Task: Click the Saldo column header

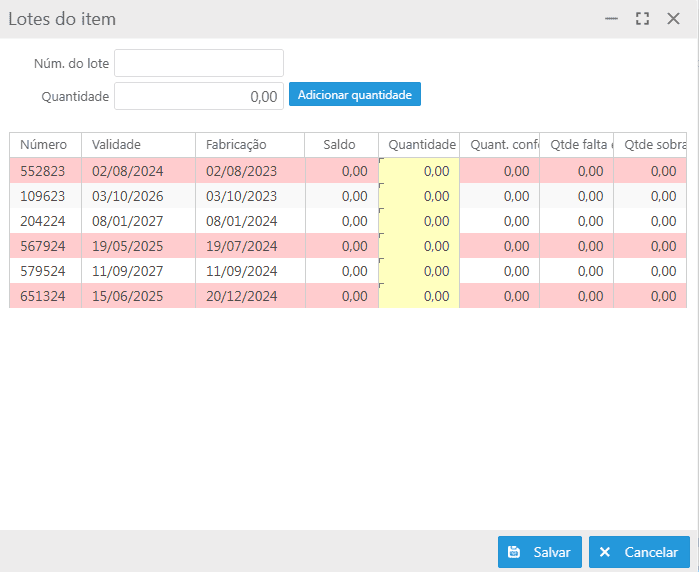Action: tap(339, 145)
